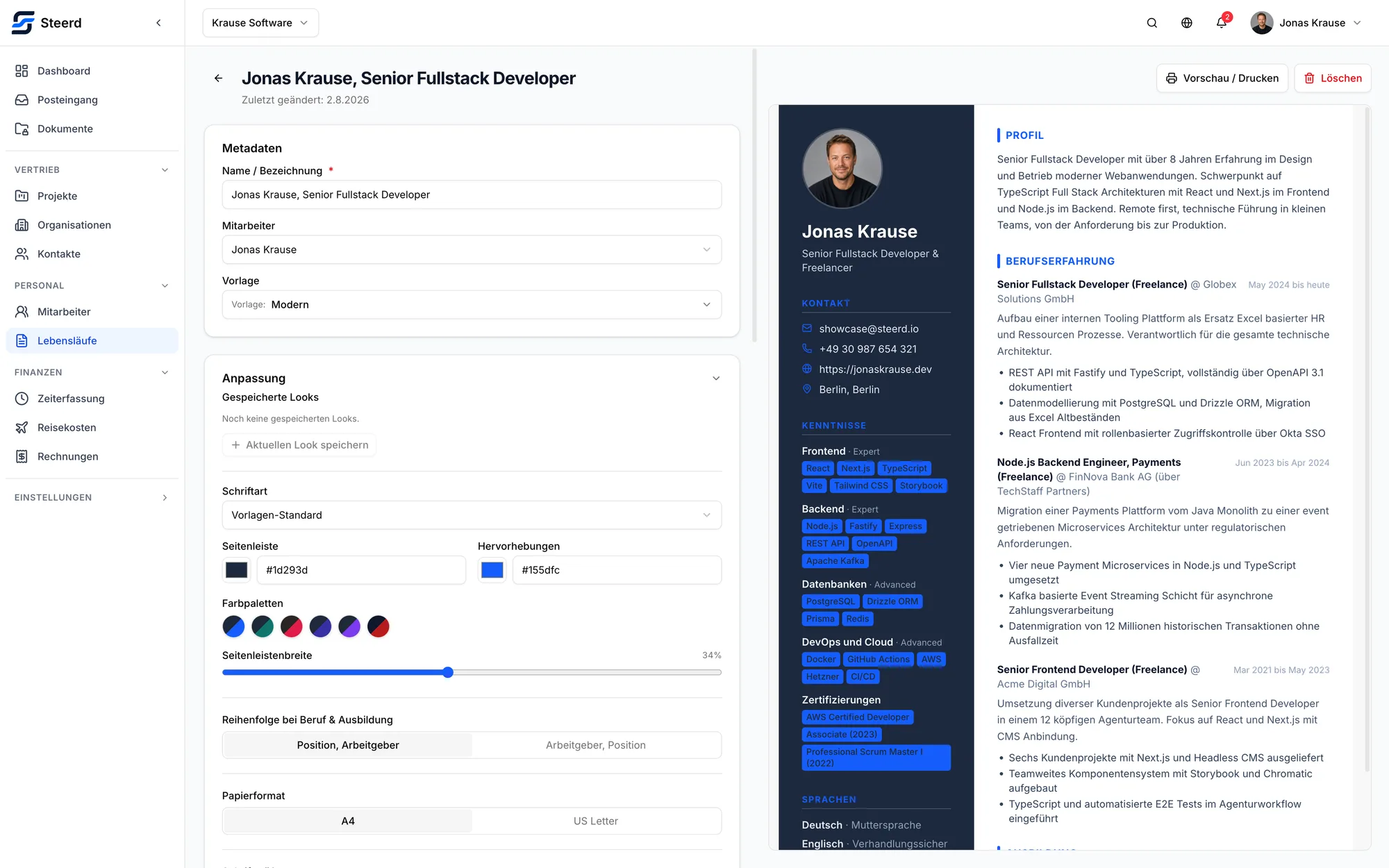Click the Rechnungen invoice icon
The height and width of the screenshot is (868, 1389).
pyautogui.click(x=22, y=456)
